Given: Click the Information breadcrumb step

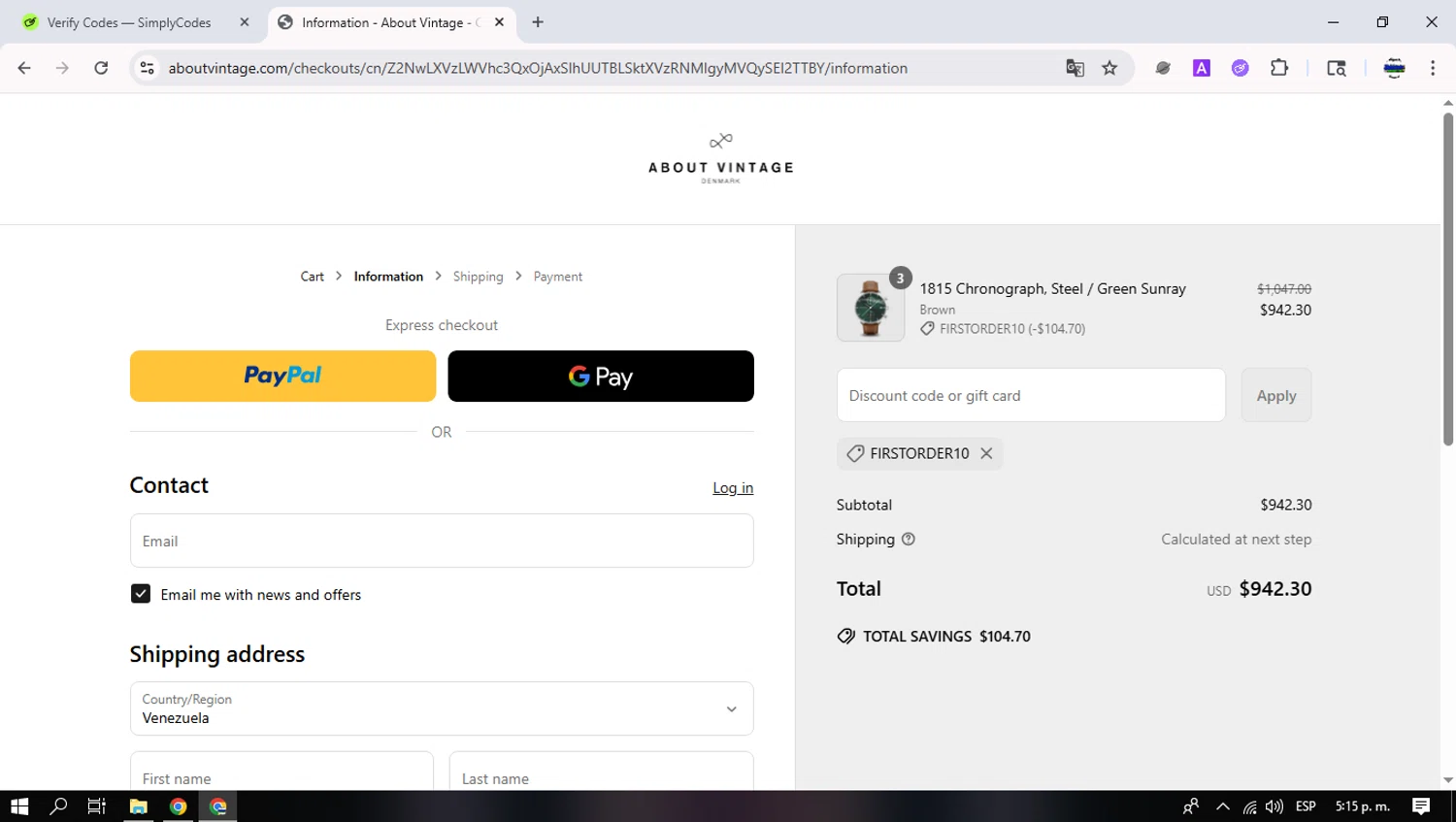Looking at the screenshot, I should pyautogui.click(x=388, y=277).
